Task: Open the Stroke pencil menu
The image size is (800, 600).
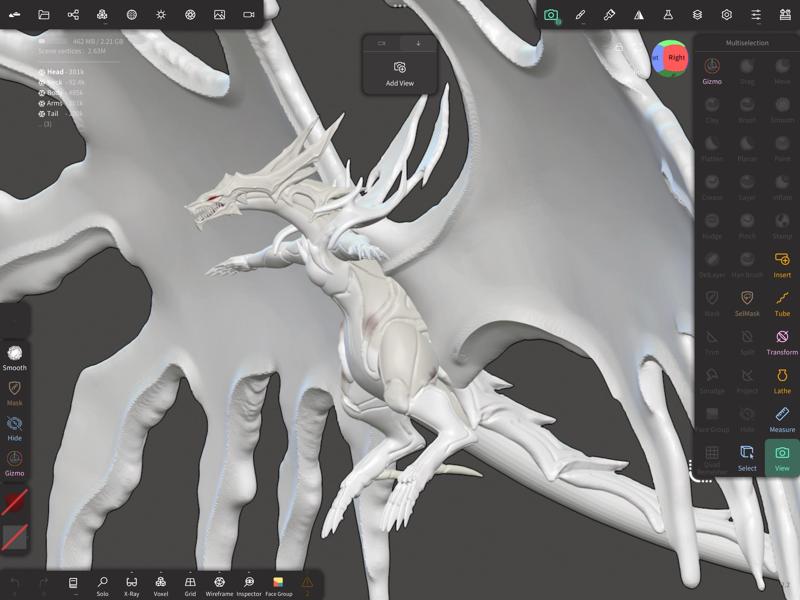Action: pos(580,15)
